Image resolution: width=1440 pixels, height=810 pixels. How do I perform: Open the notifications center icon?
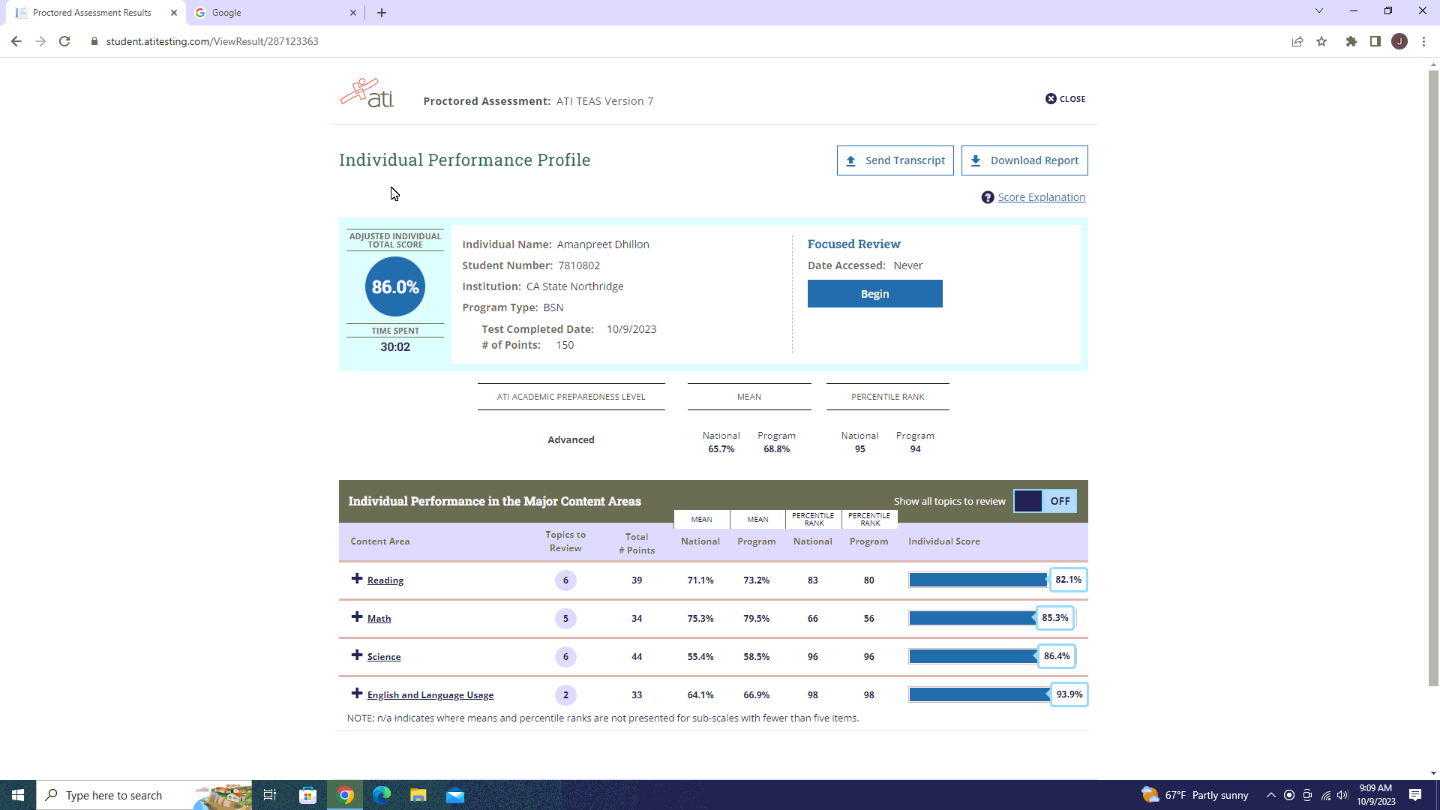pyautogui.click(x=1415, y=795)
